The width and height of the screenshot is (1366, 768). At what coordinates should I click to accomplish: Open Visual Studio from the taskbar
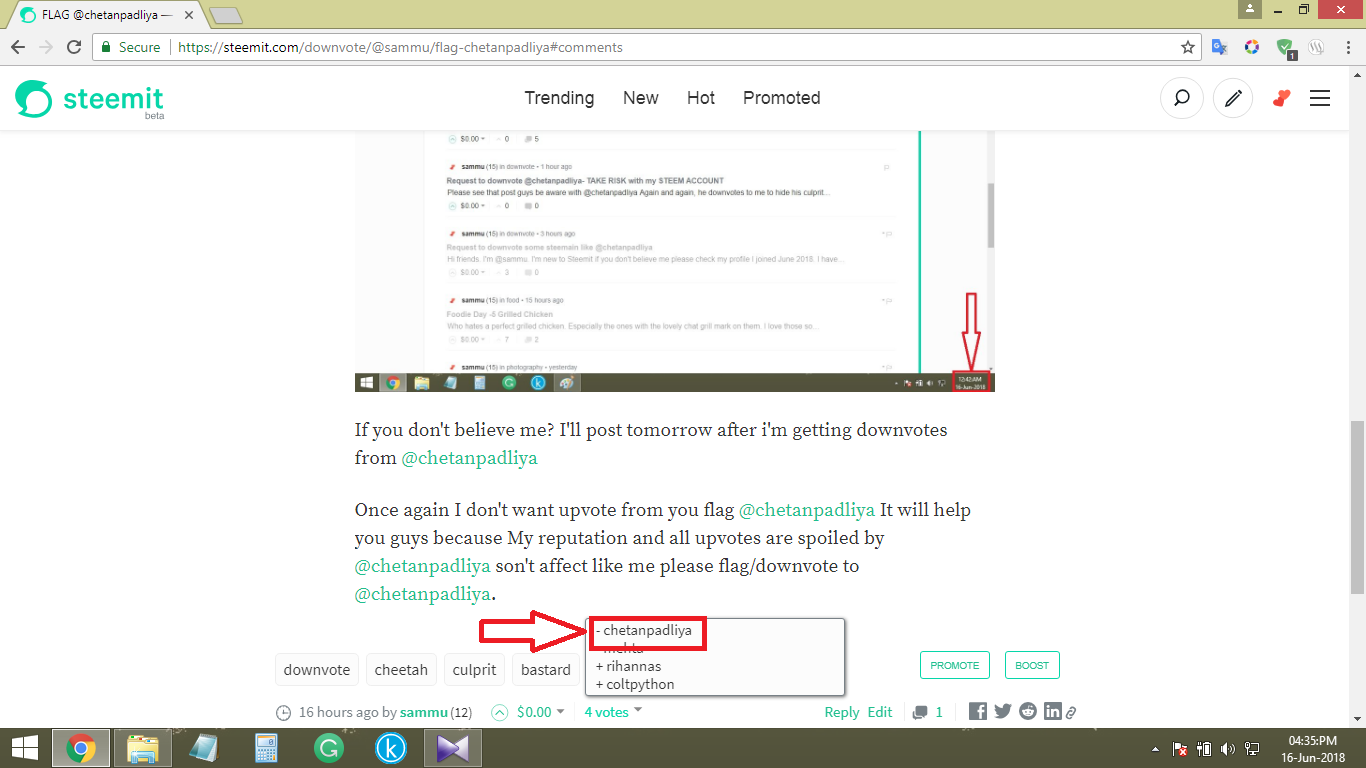click(x=452, y=747)
